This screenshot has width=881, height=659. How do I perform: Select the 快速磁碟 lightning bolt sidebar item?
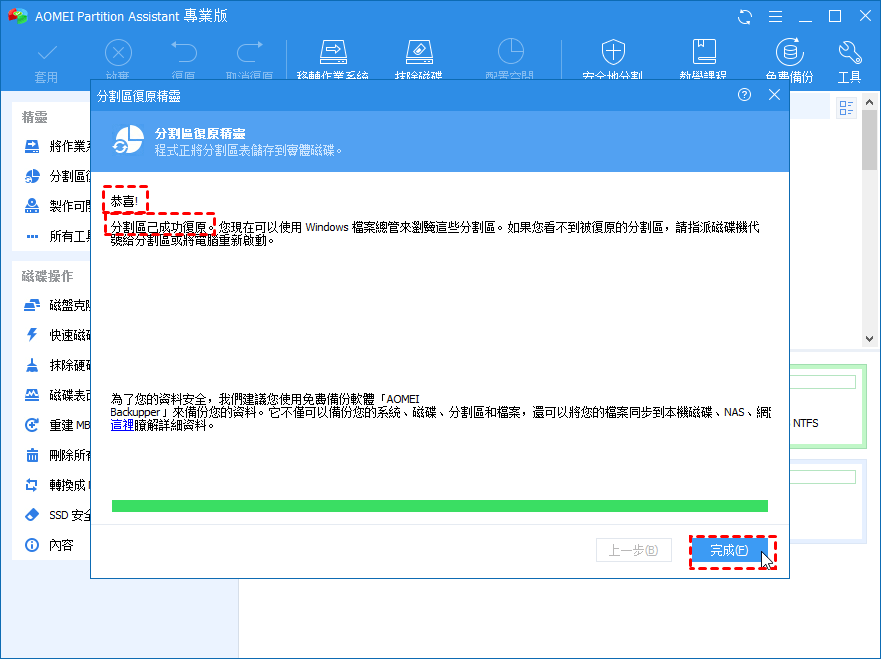(57, 335)
